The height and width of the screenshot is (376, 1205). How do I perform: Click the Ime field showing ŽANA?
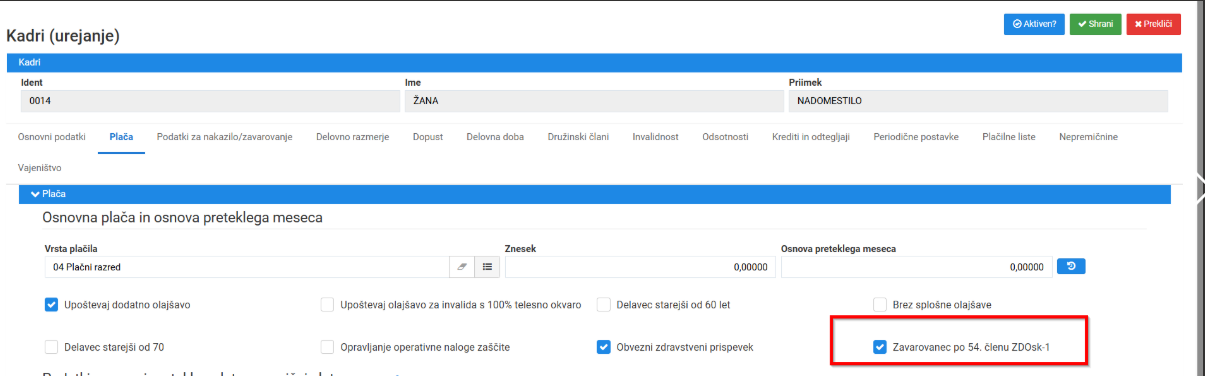594,101
